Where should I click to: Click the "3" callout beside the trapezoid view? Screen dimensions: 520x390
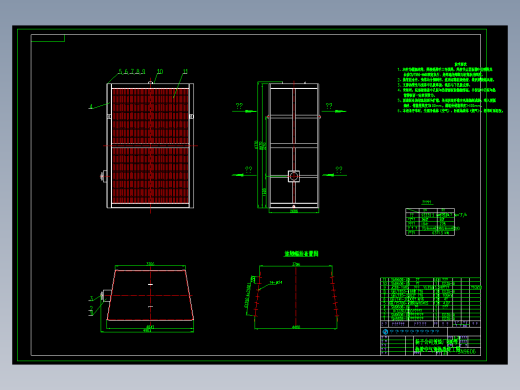91,299
